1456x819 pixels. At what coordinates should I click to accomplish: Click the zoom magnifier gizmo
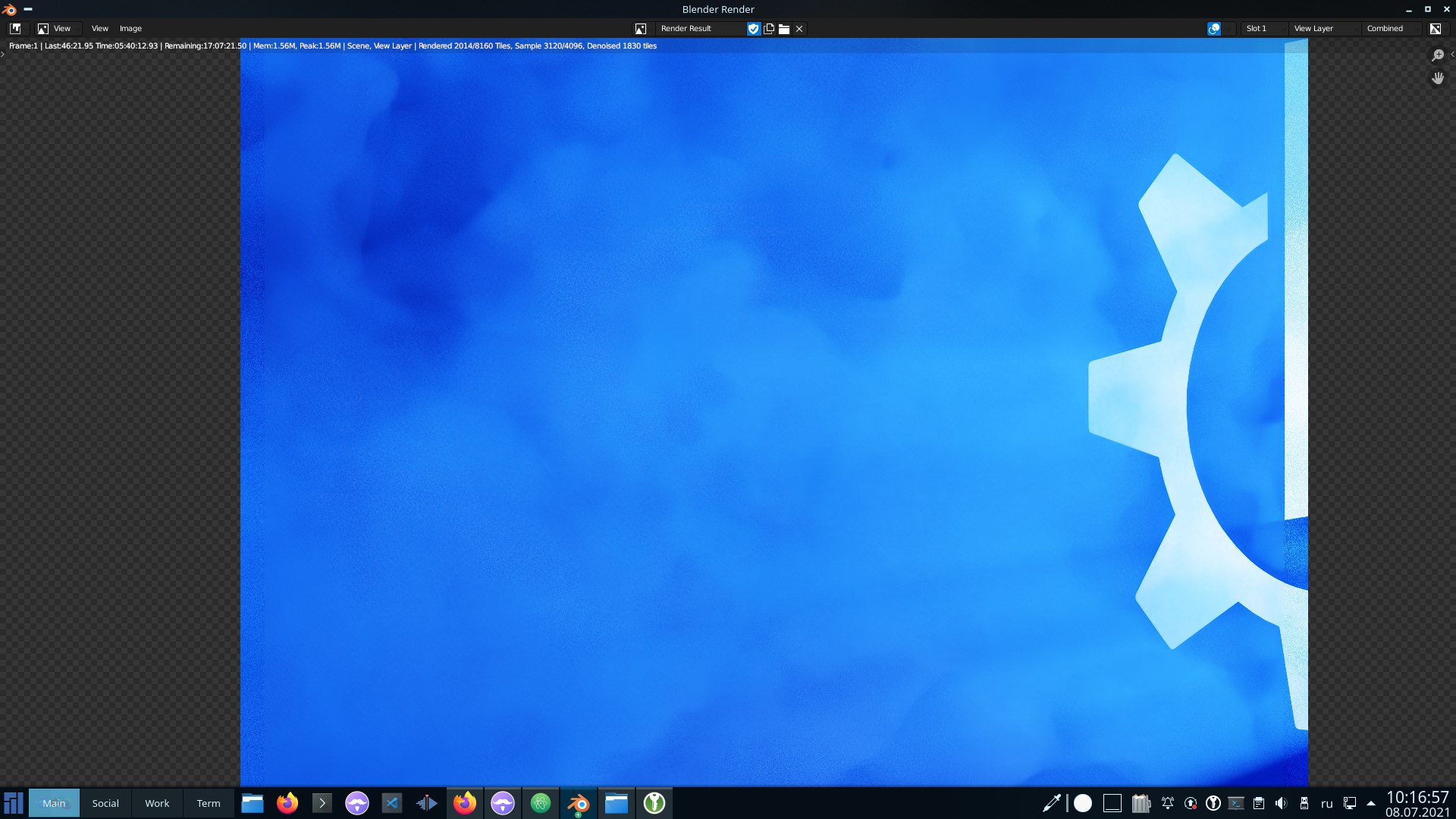pos(1437,55)
